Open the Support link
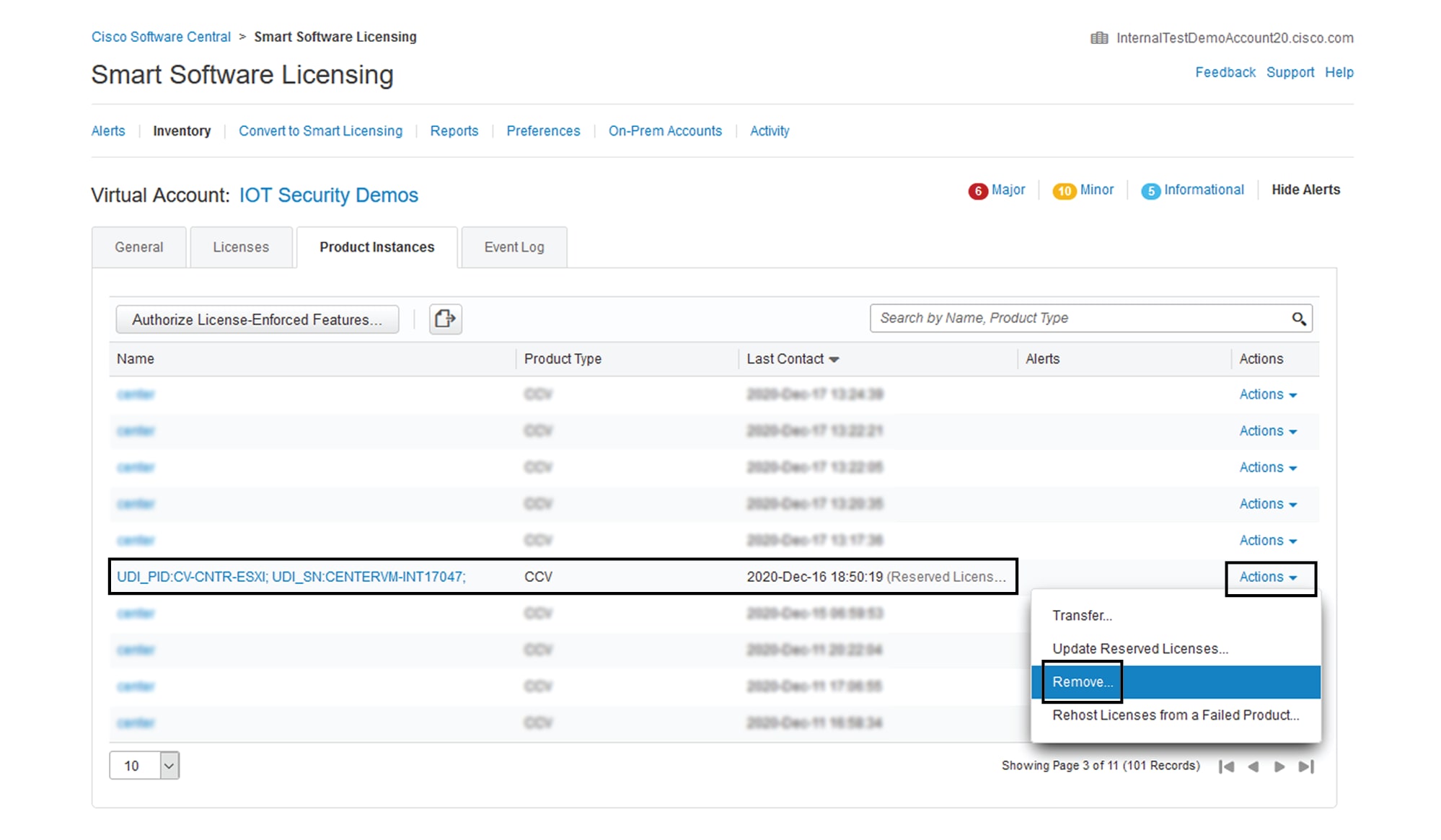 click(1290, 72)
